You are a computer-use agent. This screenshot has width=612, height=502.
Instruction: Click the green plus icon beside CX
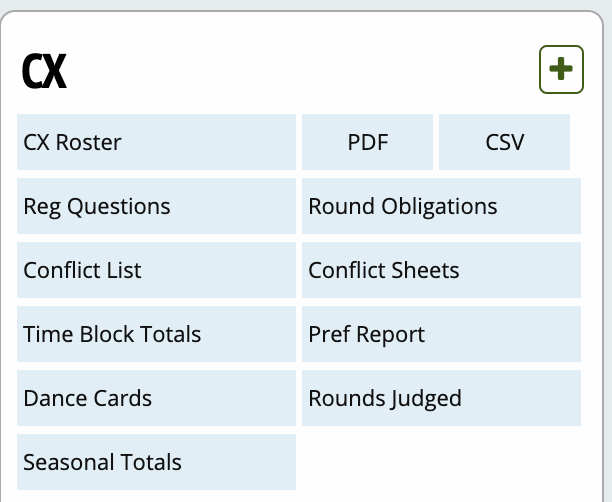(561, 70)
